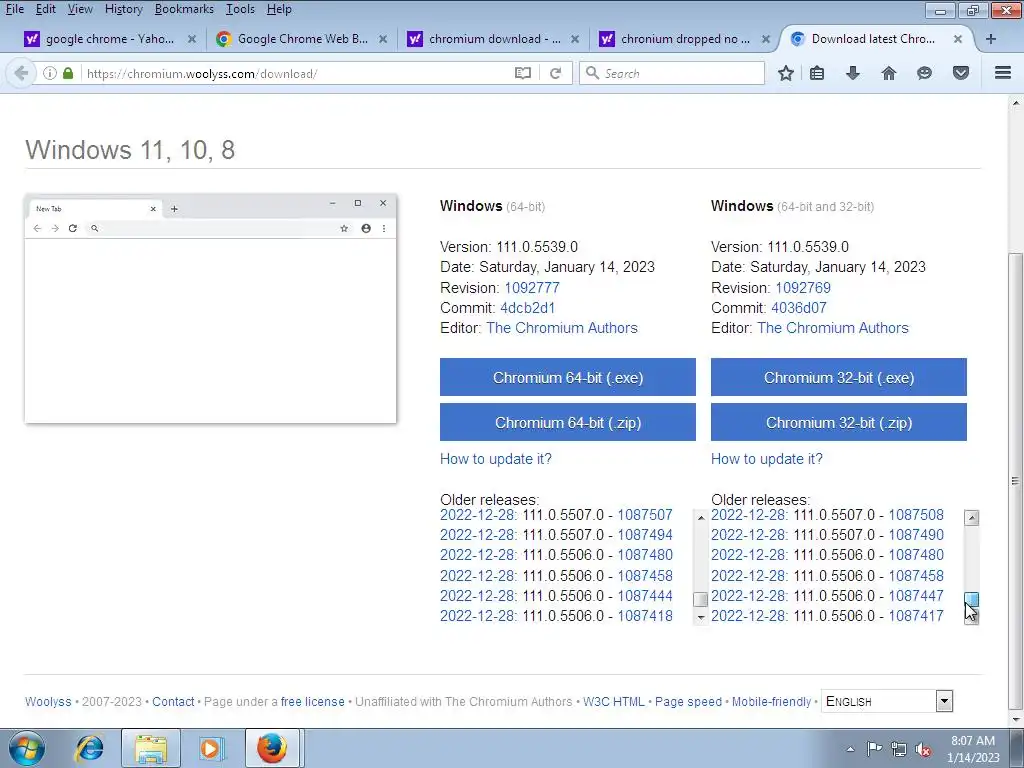Open the Windows Start button
The width and height of the screenshot is (1024, 768).
tap(27, 748)
